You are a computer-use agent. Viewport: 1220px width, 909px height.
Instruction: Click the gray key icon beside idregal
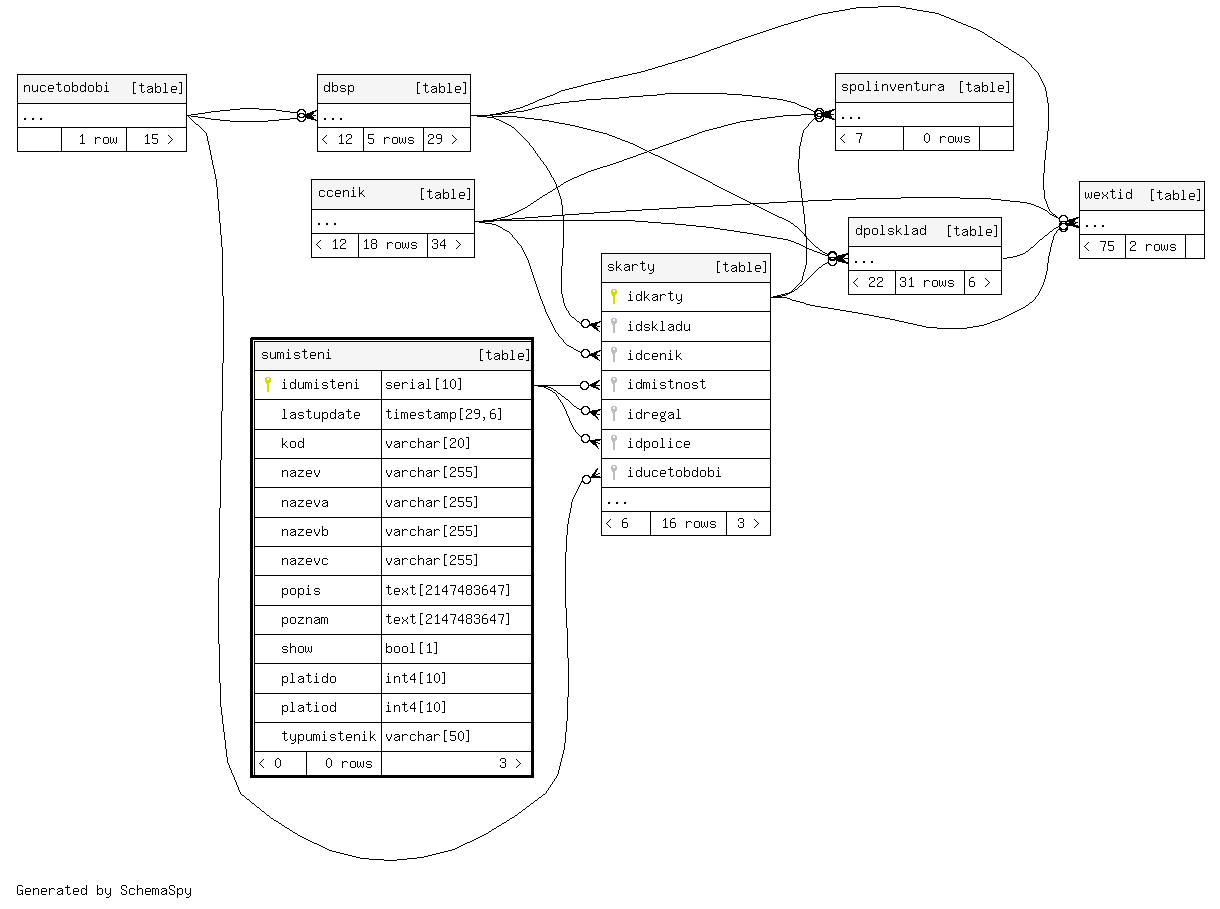tap(614, 414)
